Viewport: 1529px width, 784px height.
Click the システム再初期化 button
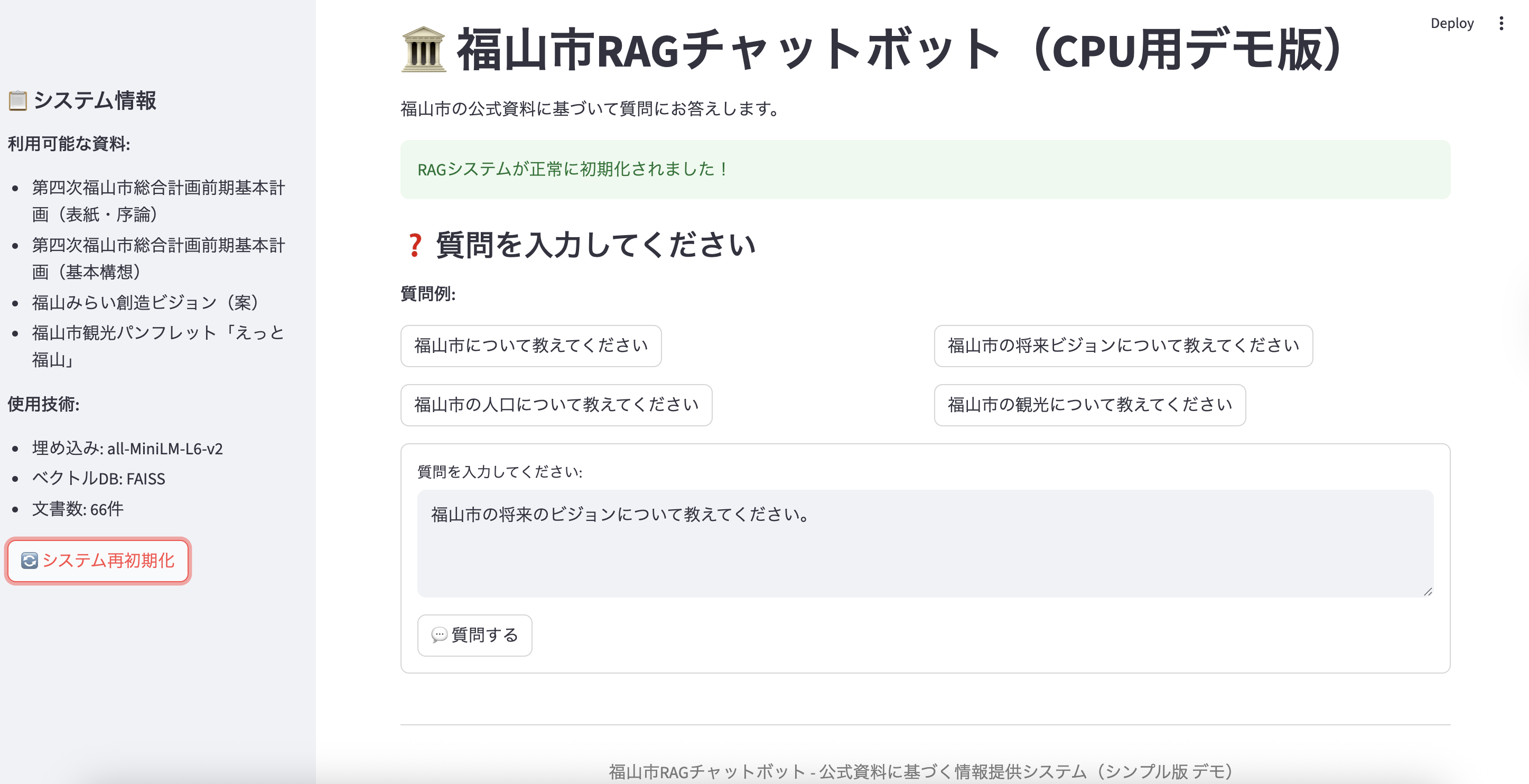point(98,561)
